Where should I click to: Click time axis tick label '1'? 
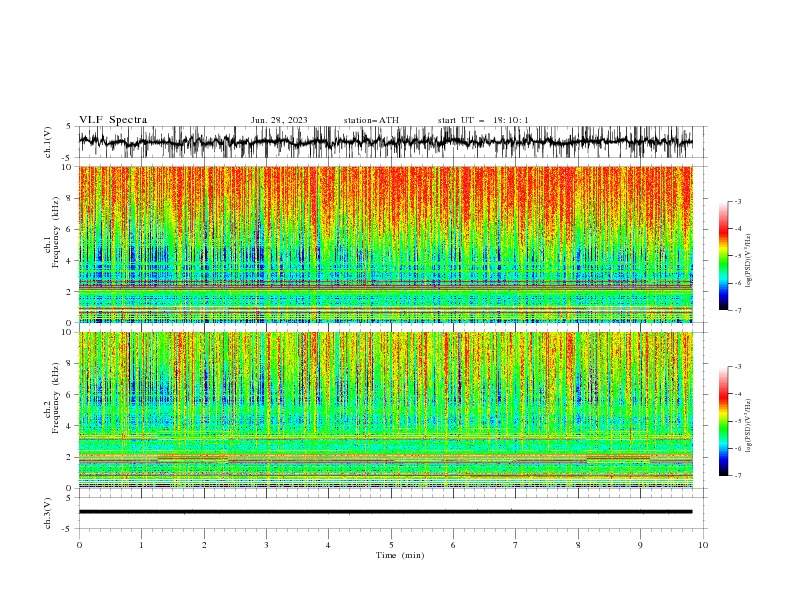pos(141,545)
